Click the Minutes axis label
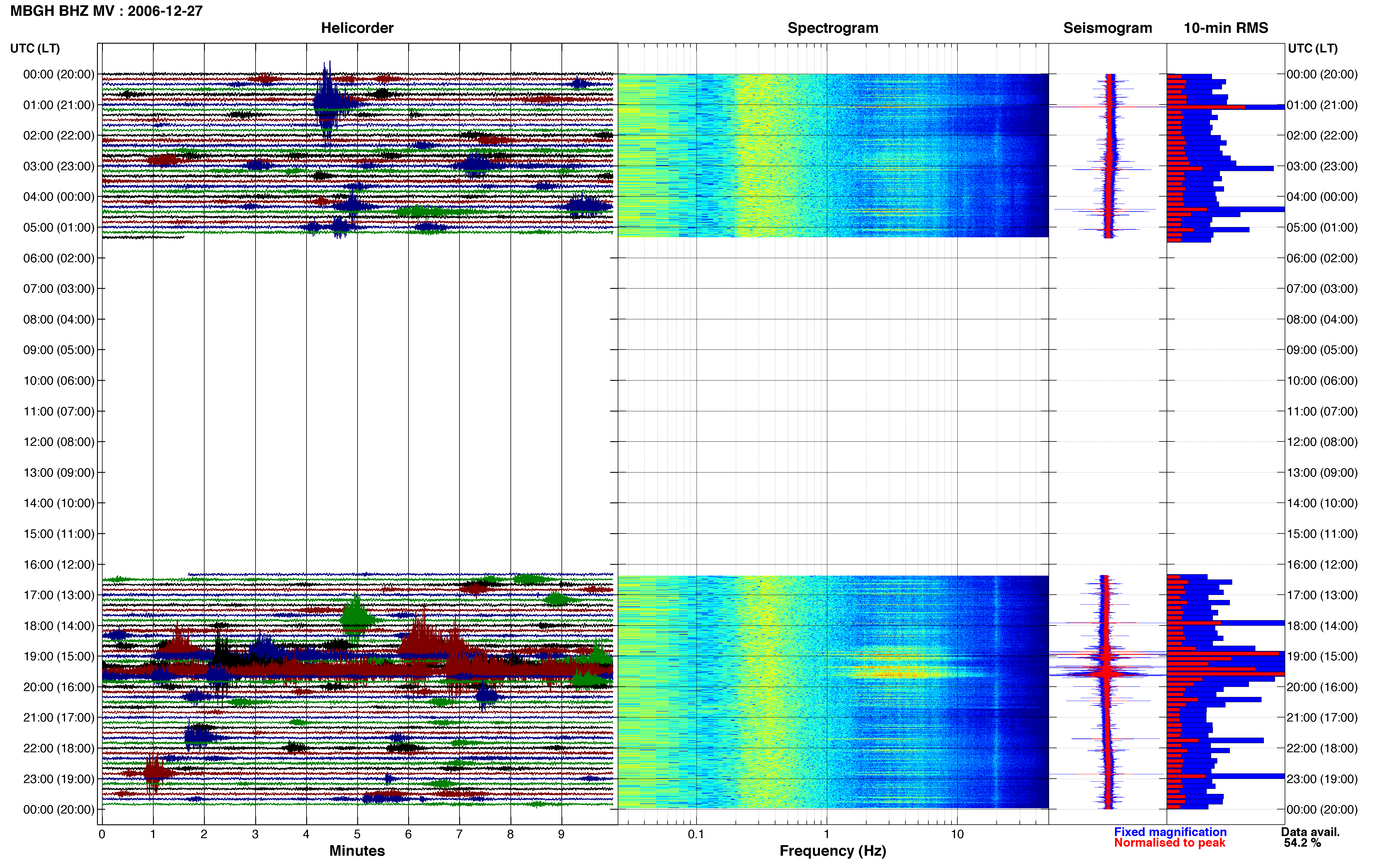The width and height of the screenshot is (1389, 868). [x=357, y=851]
